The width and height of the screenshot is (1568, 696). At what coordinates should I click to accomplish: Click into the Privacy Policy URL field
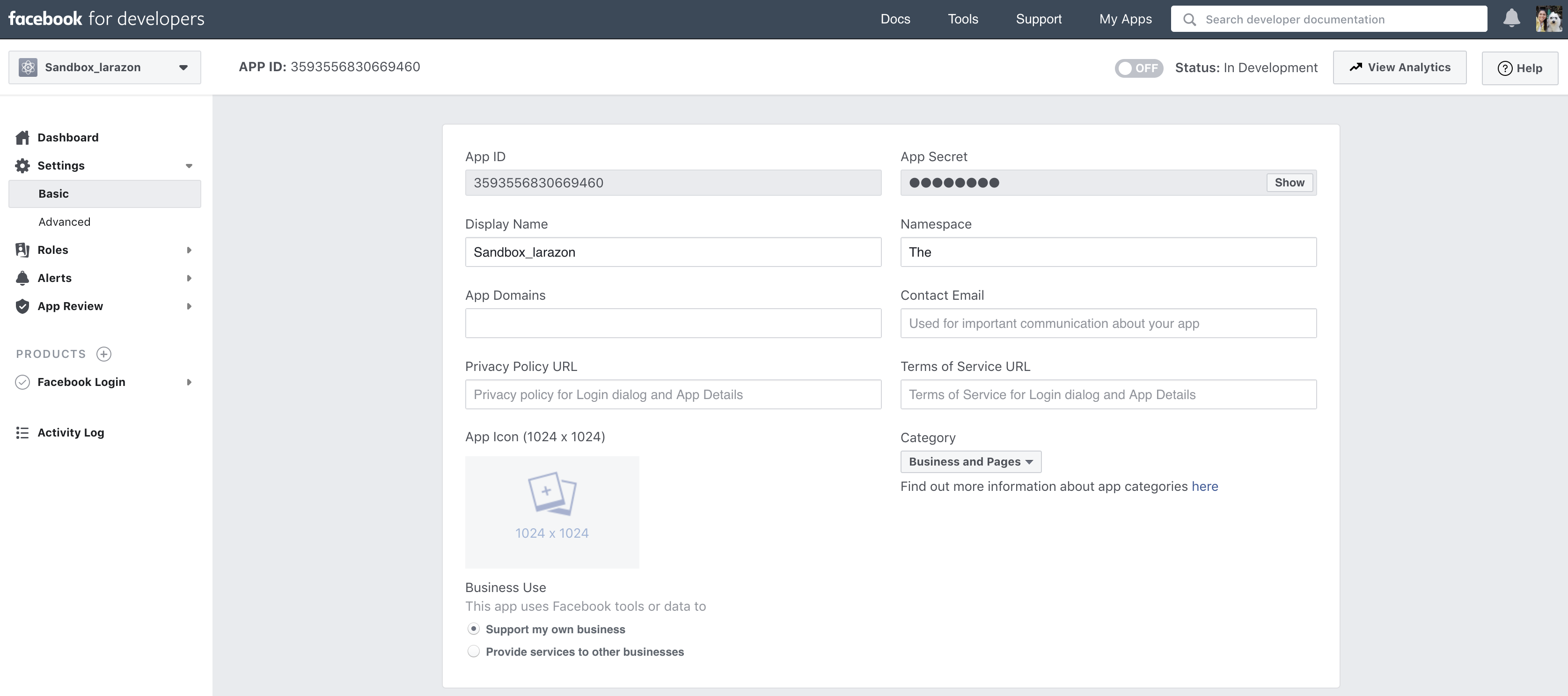[673, 394]
